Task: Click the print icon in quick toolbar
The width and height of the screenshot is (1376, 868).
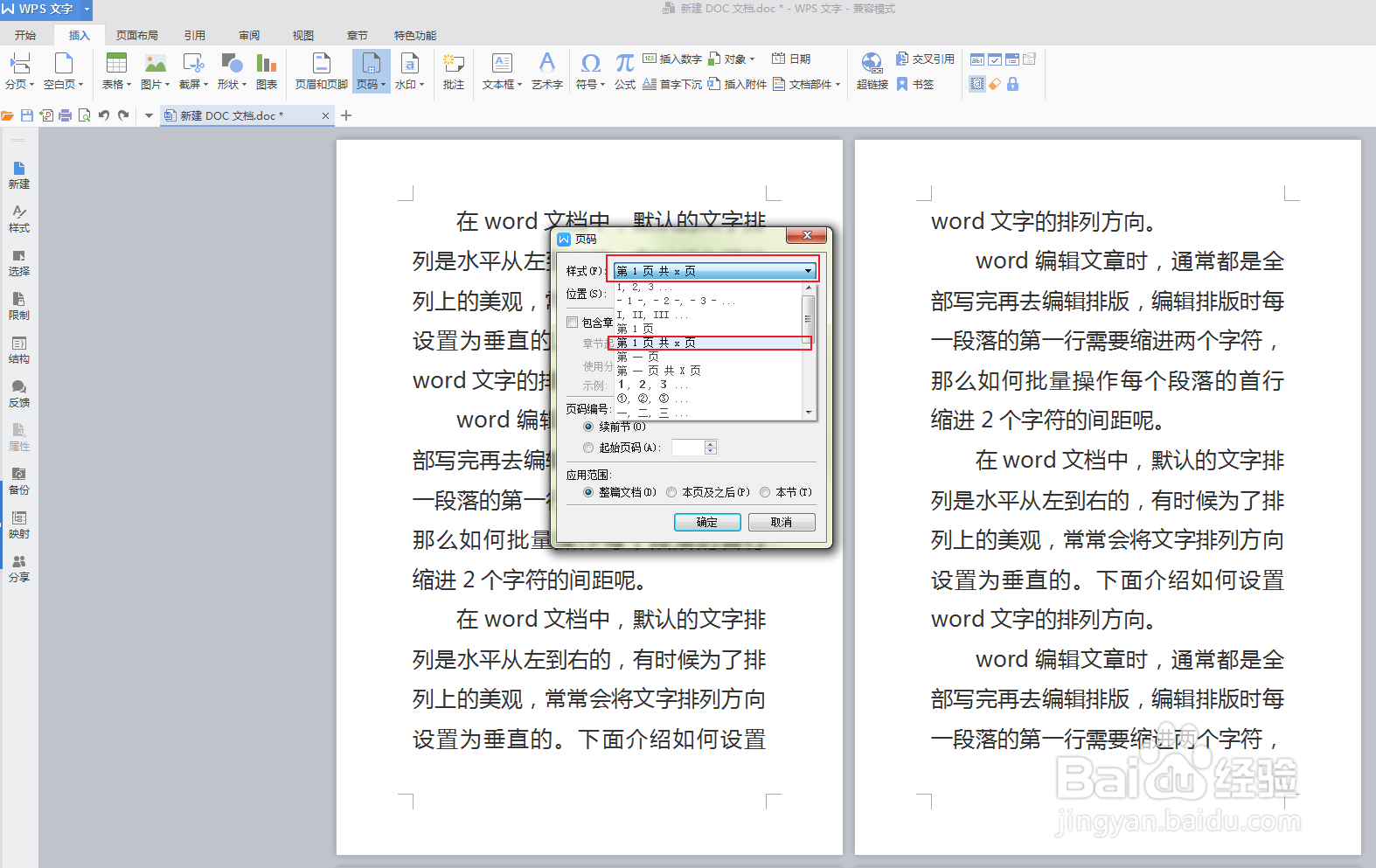Action: tap(65, 115)
